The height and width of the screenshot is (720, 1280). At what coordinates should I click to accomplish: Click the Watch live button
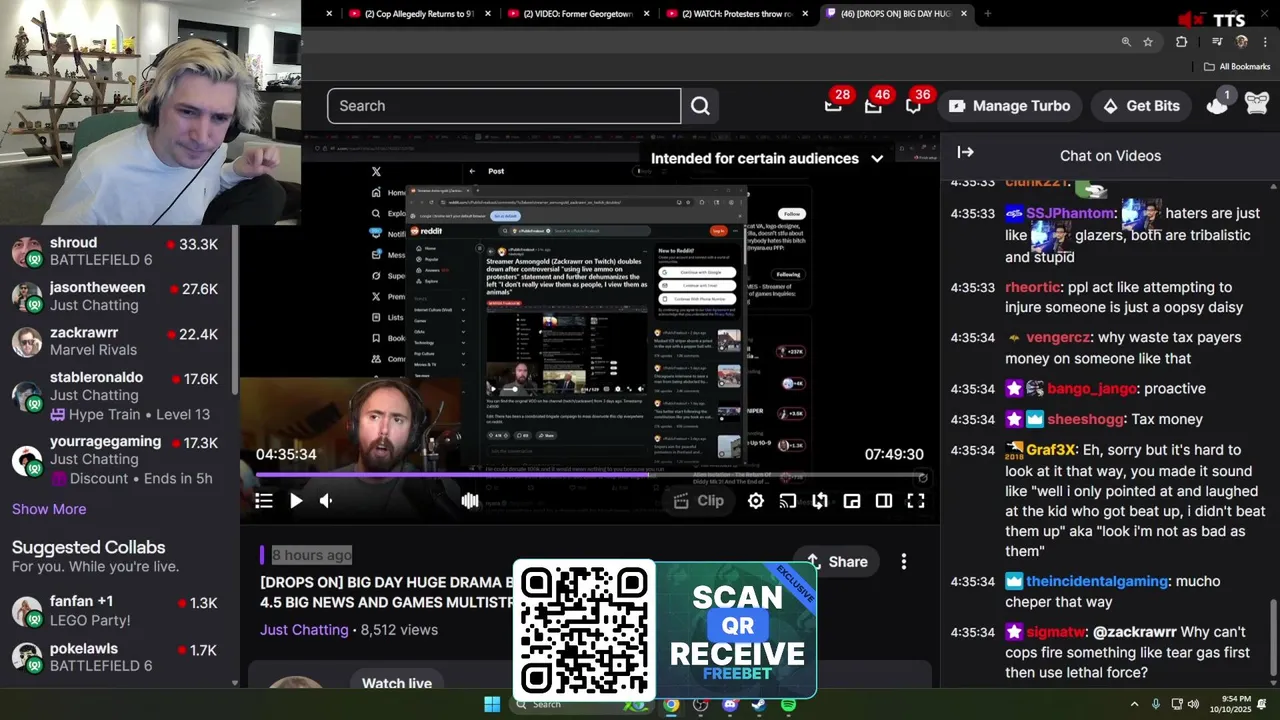click(x=397, y=684)
